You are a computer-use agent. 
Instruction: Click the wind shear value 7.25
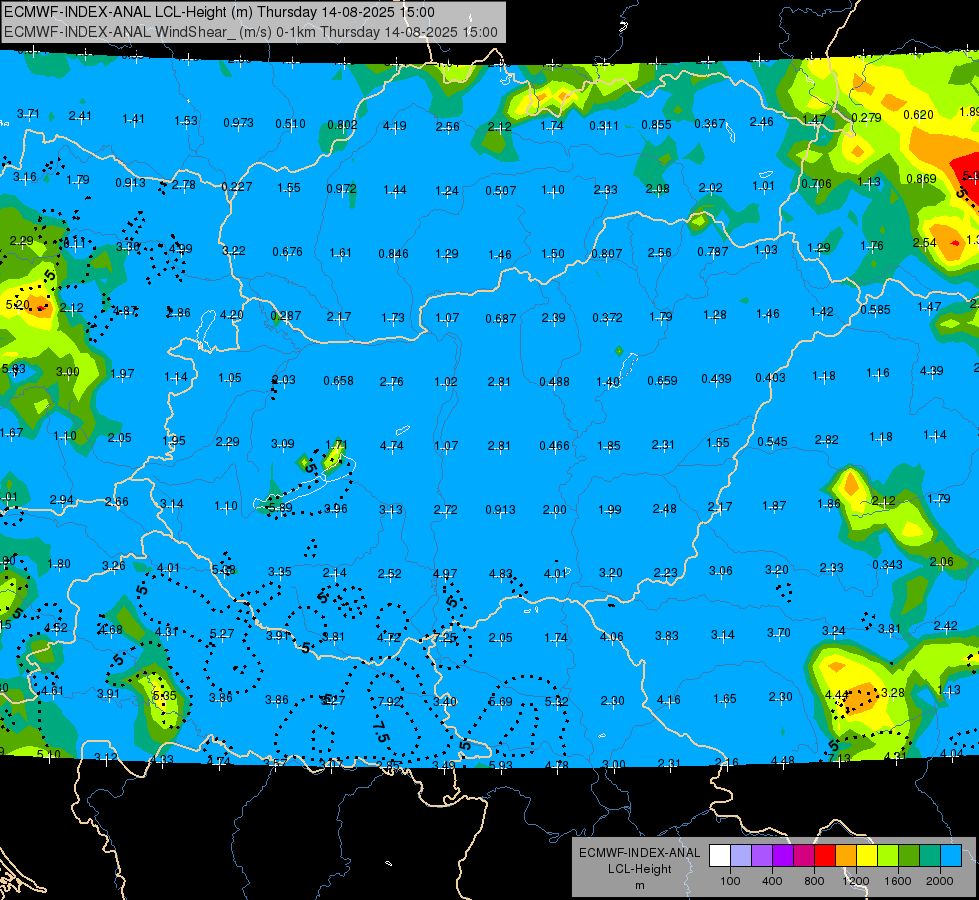tap(445, 638)
